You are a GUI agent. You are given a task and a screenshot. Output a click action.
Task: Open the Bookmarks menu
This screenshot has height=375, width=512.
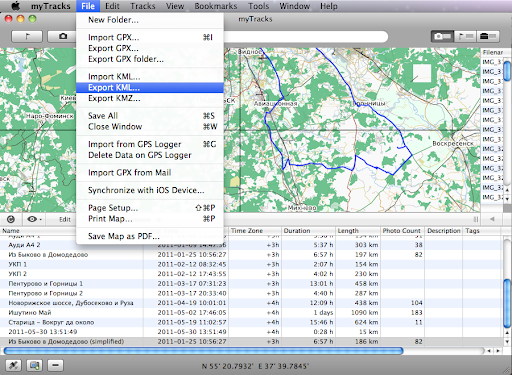tap(216, 6)
